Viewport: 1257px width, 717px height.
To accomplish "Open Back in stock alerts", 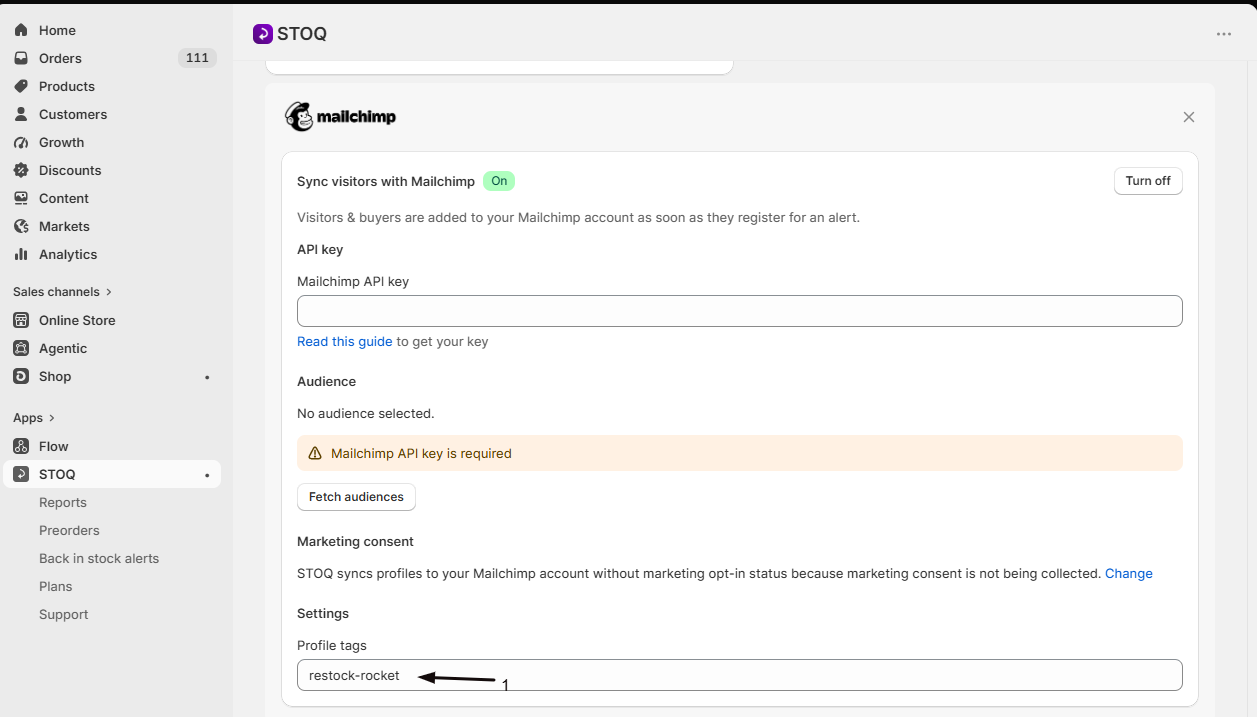I will pyautogui.click(x=99, y=558).
